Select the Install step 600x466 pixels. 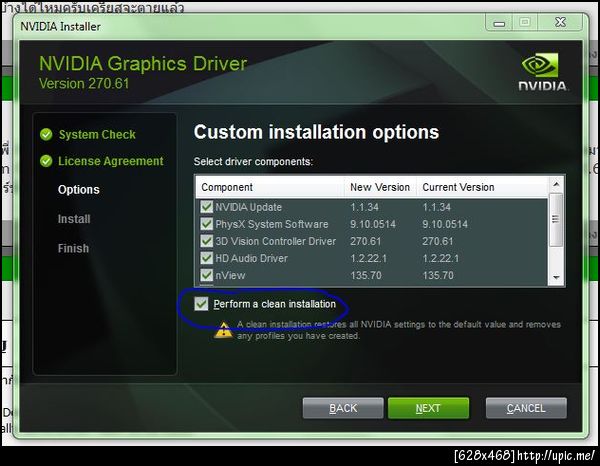click(74, 219)
